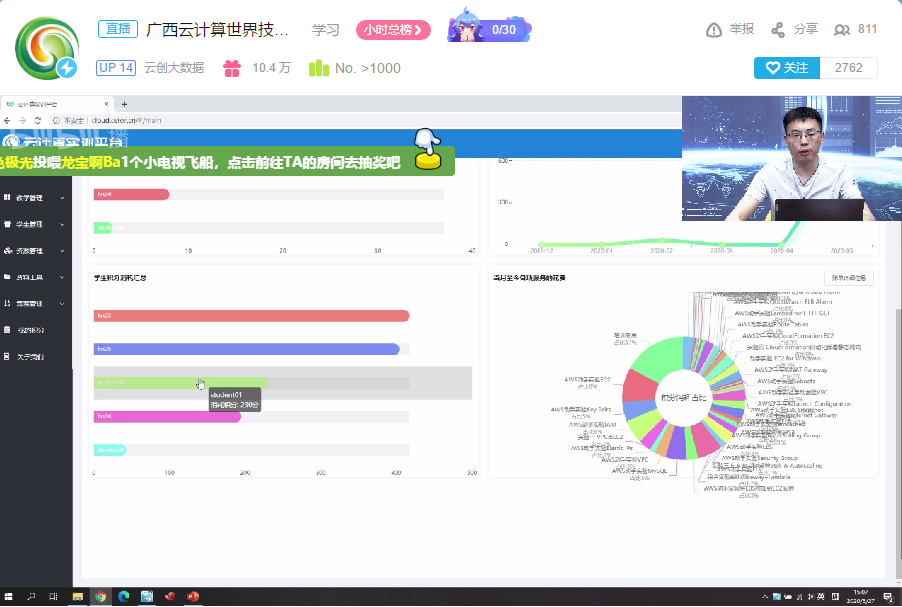
Task: Click the 举报 report icon
Action: pos(714,30)
